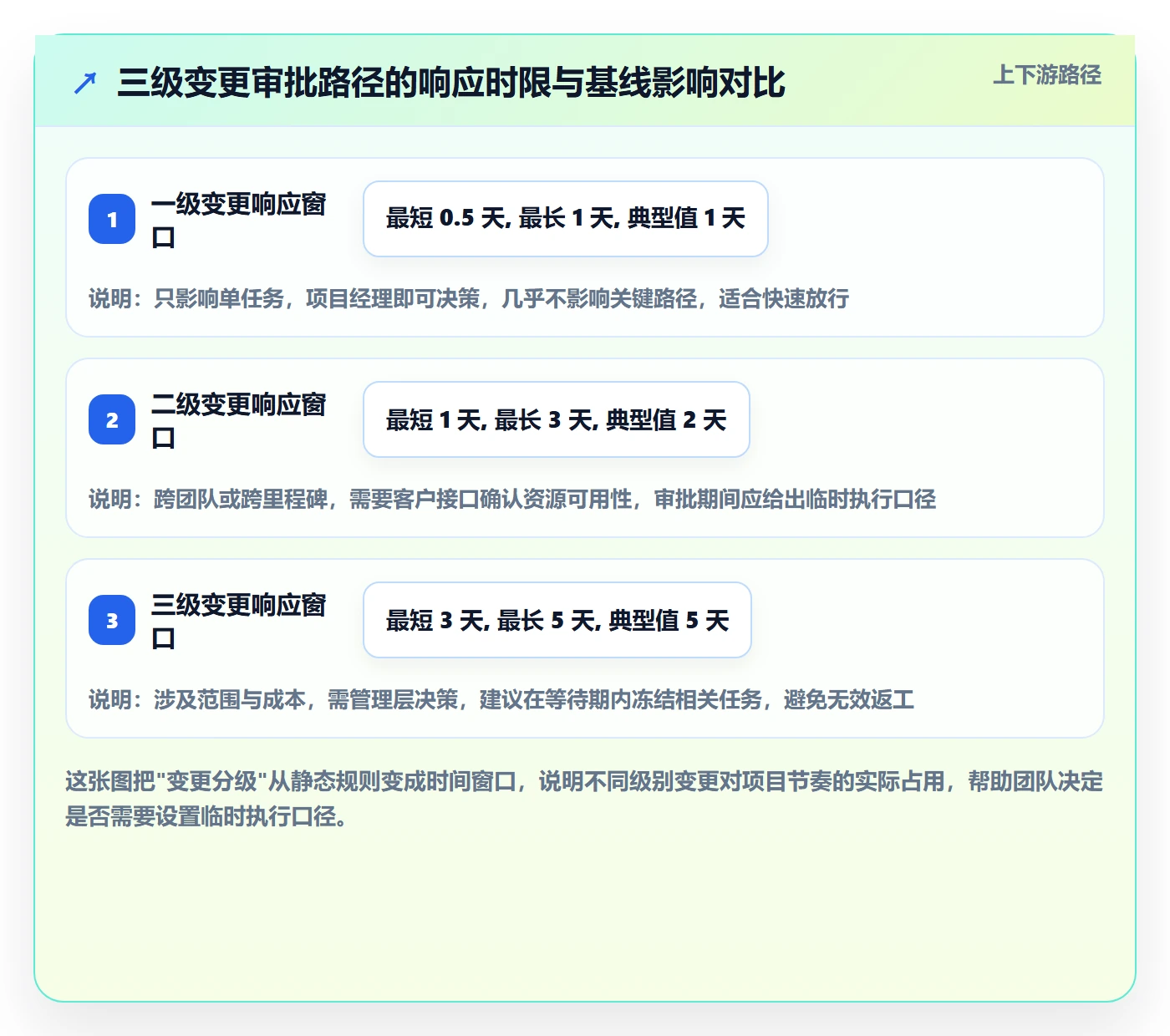Click the number 1 badge icon
This screenshot has height=1036, width=1170.
tap(112, 219)
